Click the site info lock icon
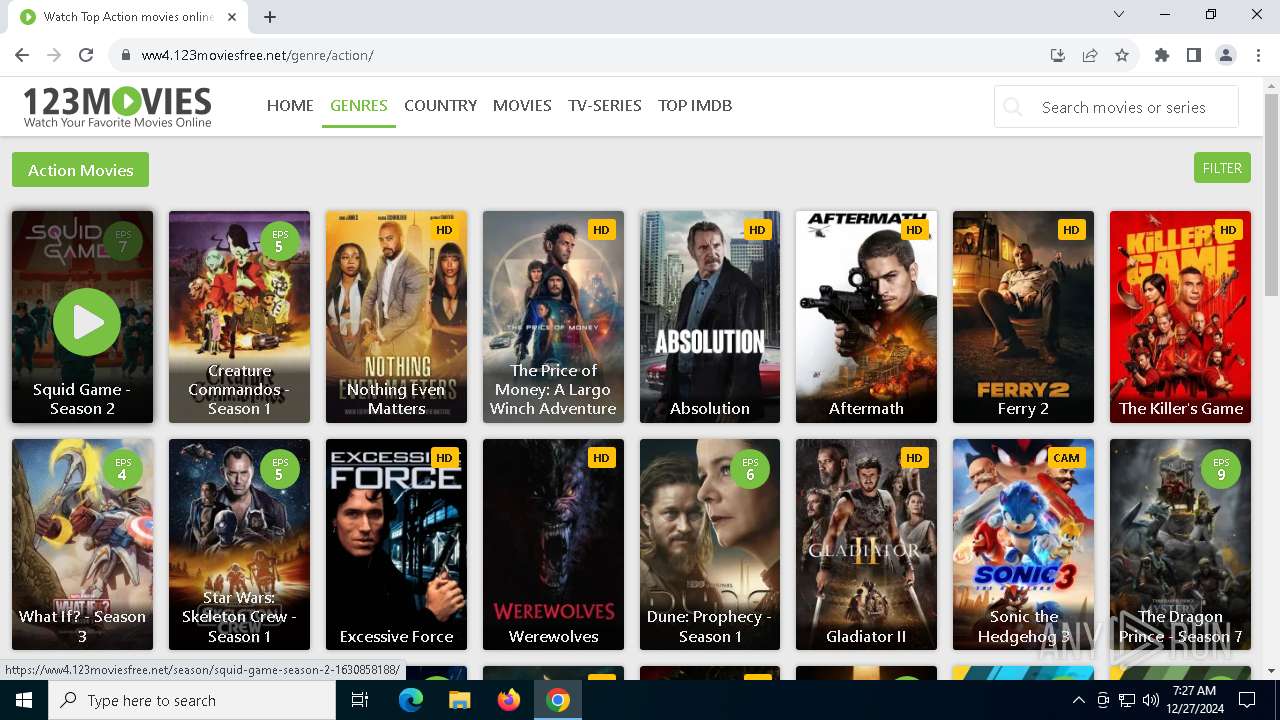 tap(125, 55)
